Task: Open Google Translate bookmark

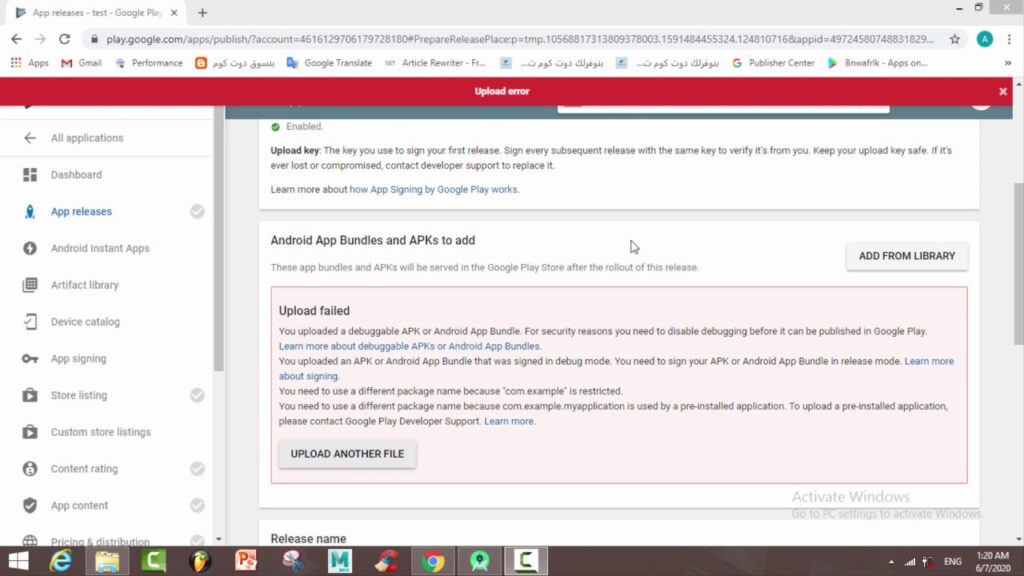Action: [x=330, y=63]
